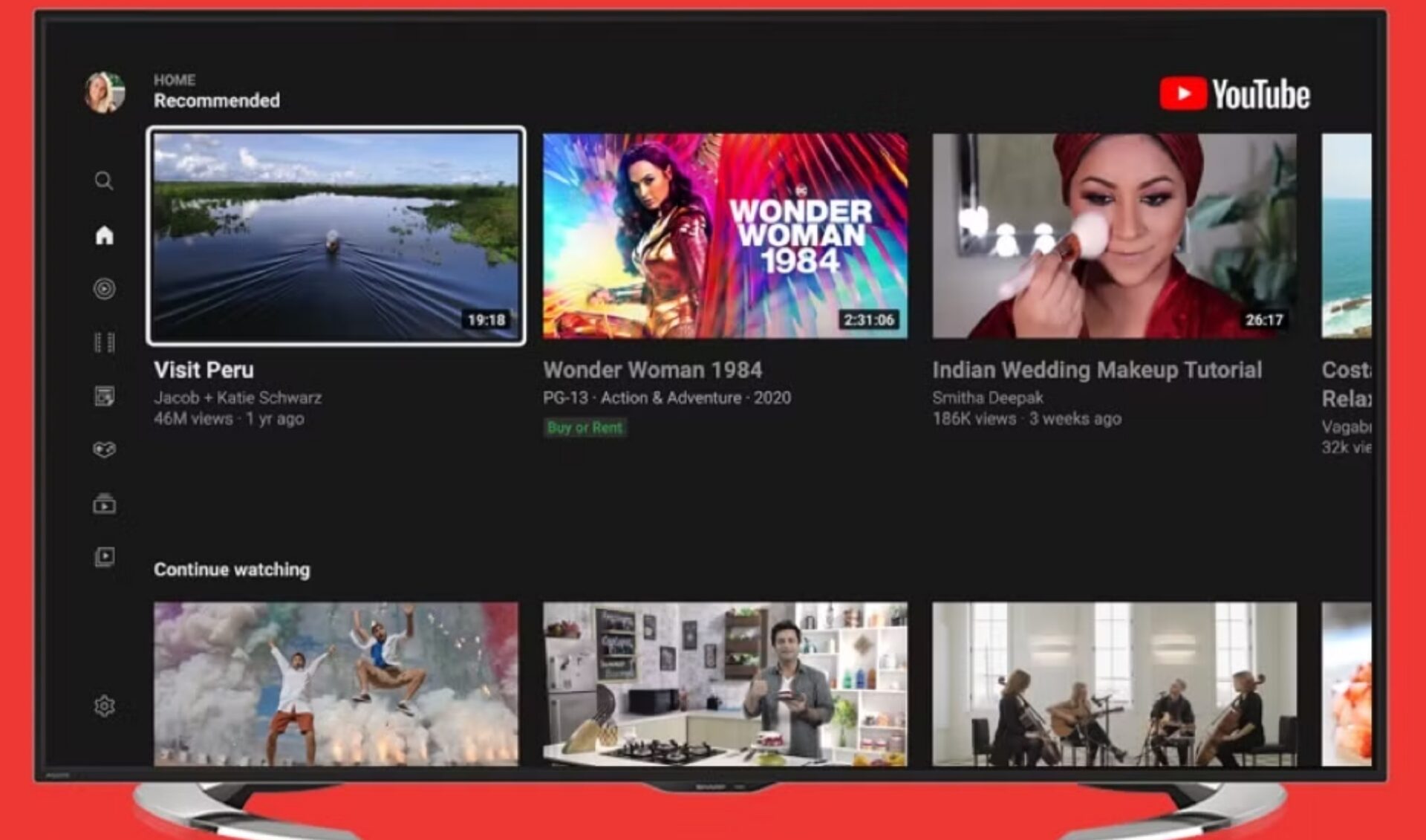Screen dimensions: 1426x840
Task: Open YouTube search
Action: click(104, 180)
